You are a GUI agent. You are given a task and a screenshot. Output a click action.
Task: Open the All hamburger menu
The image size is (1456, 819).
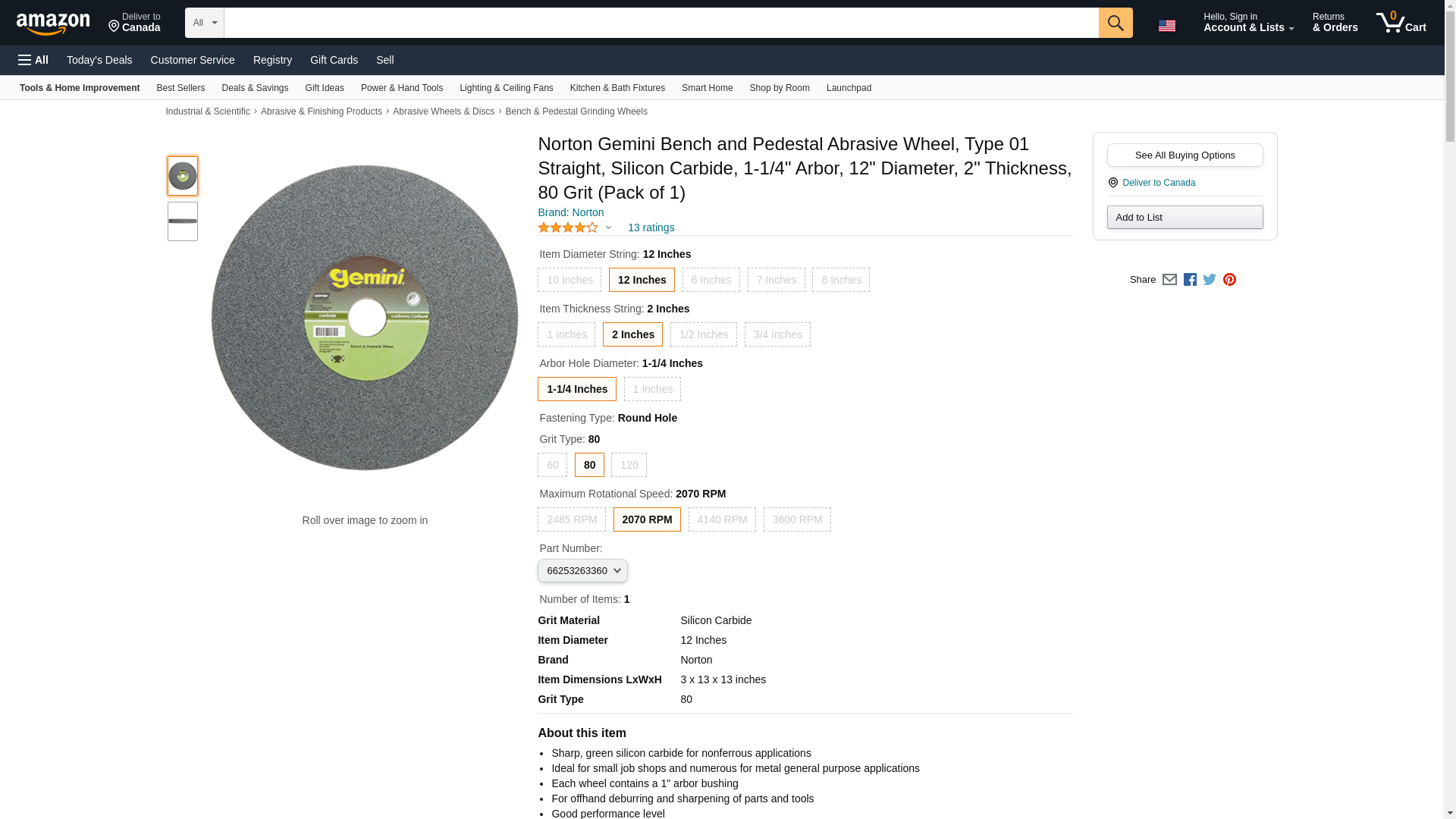pyautogui.click(x=33, y=60)
